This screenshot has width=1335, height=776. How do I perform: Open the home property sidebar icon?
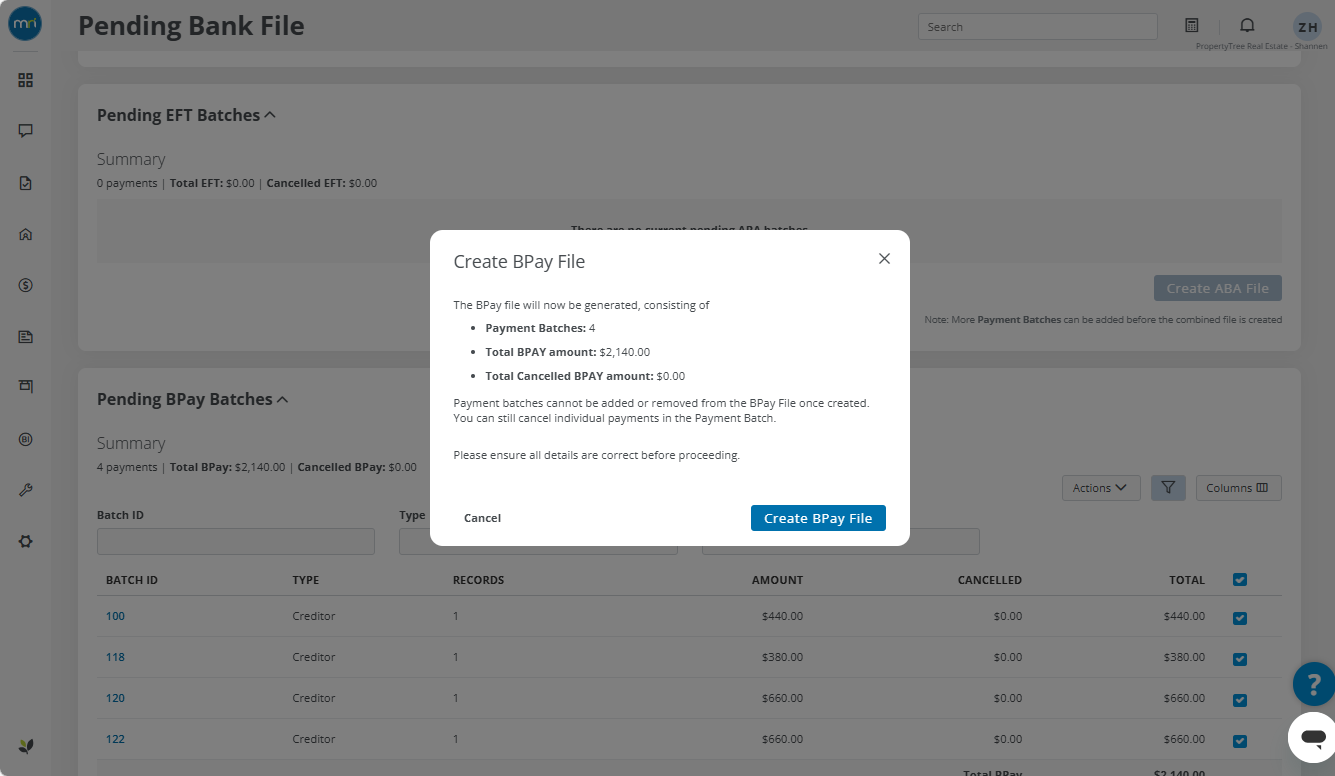26,234
